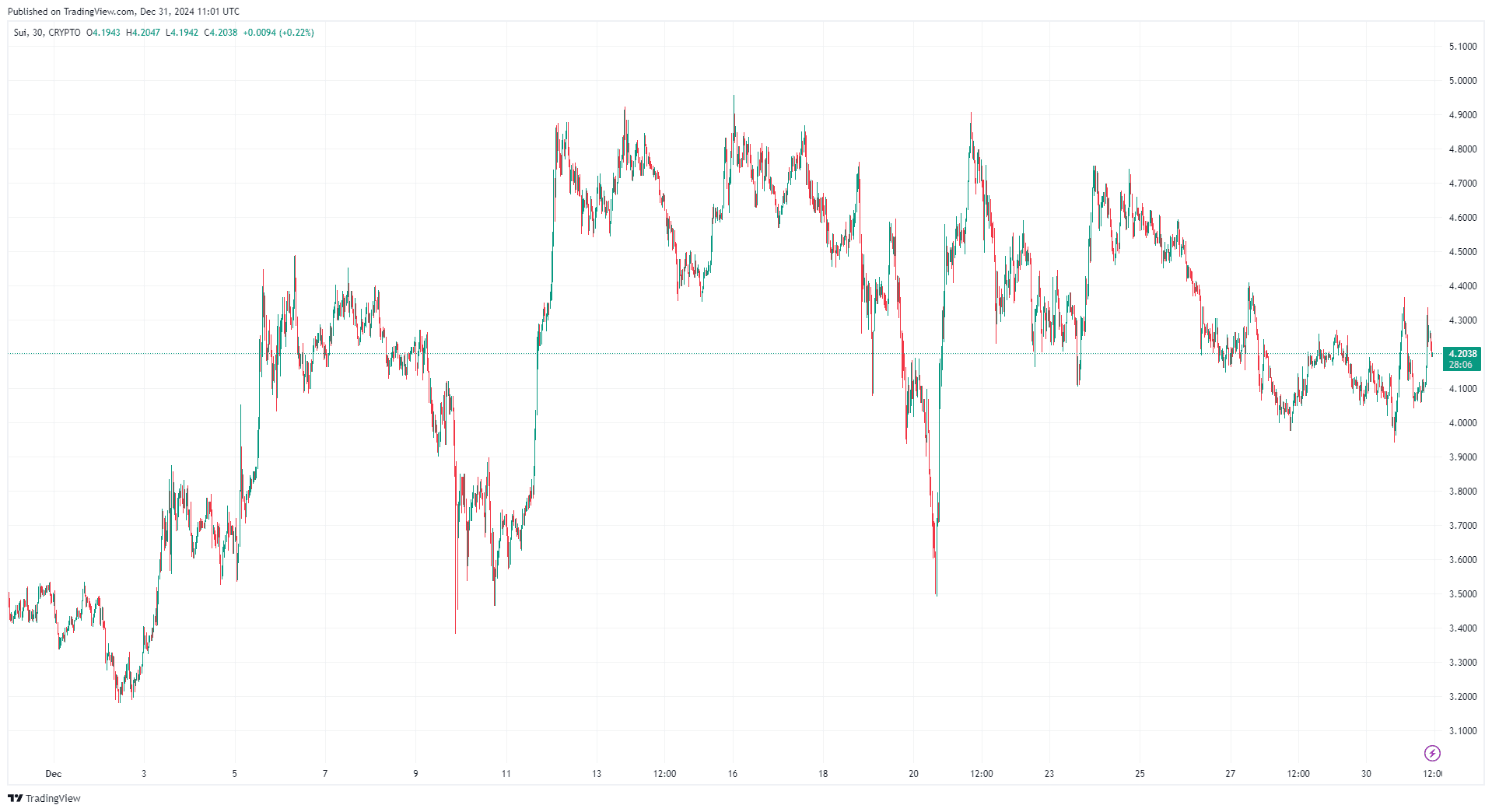Image resolution: width=1492 pixels, height=812 pixels.
Task: Click the change value +0.0094 (+0.22%)
Action: tap(278, 33)
